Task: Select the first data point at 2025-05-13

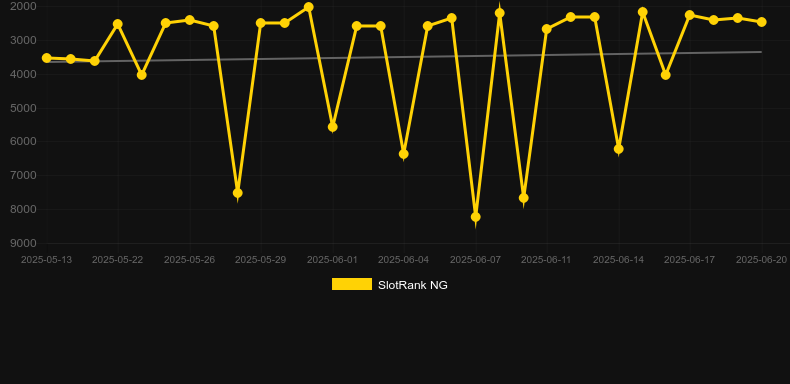Action: (x=46, y=58)
